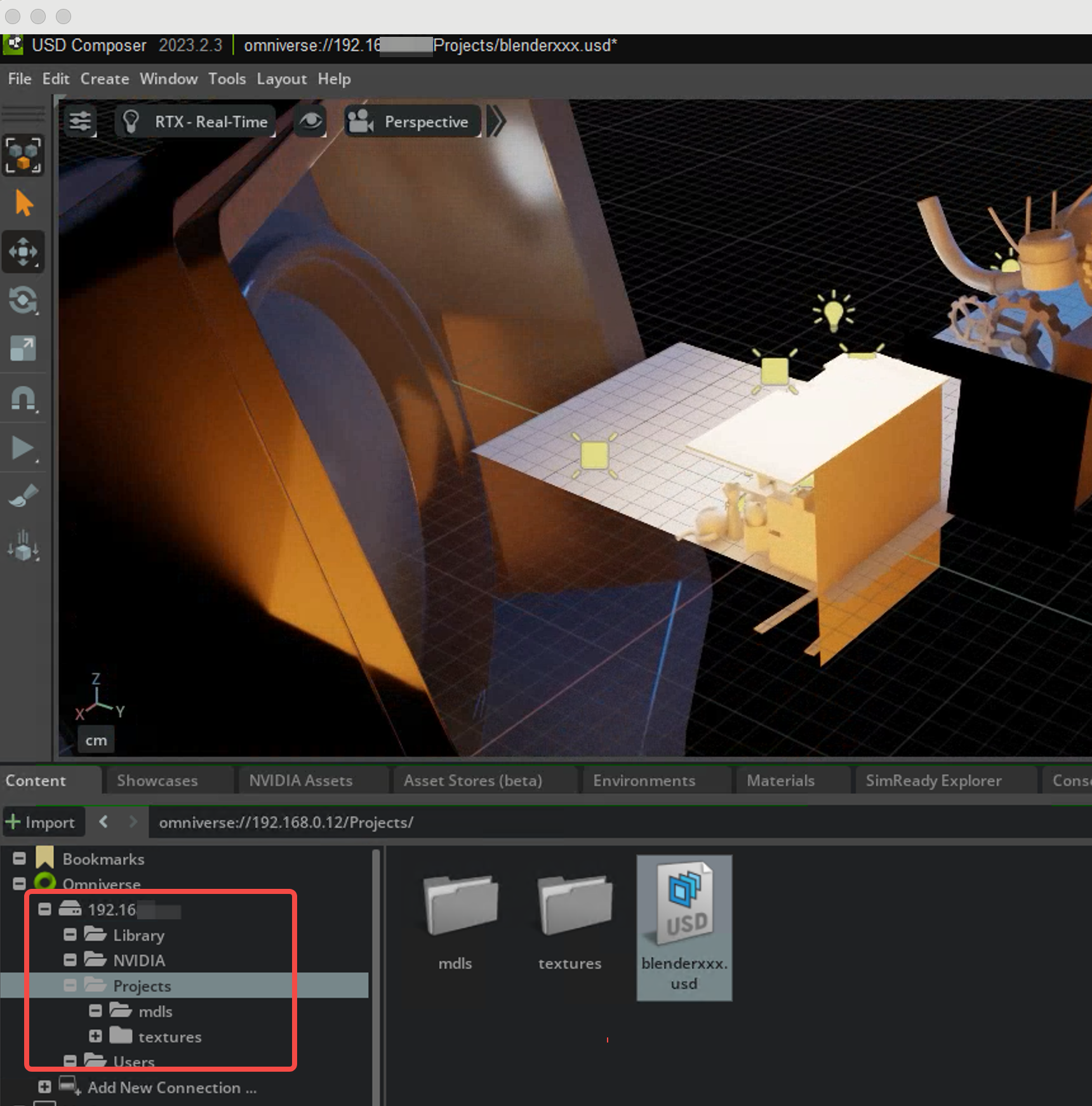The height and width of the screenshot is (1106, 1092).
Task: Select the textures folder in tree
Action: tap(170, 1037)
